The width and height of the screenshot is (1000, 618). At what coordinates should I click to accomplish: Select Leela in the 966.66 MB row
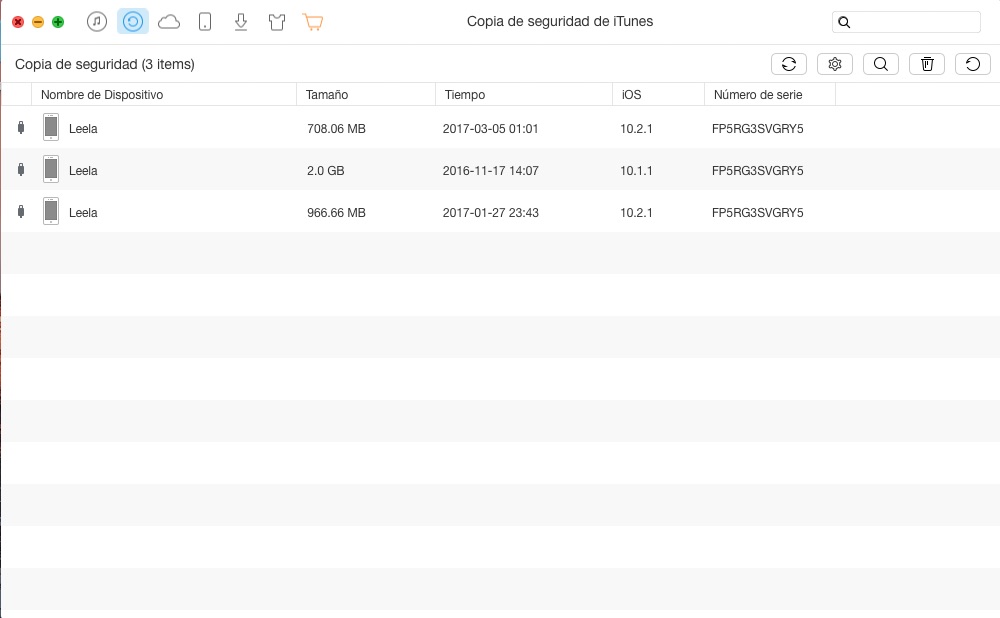pyautogui.click(x=83, y=213)
